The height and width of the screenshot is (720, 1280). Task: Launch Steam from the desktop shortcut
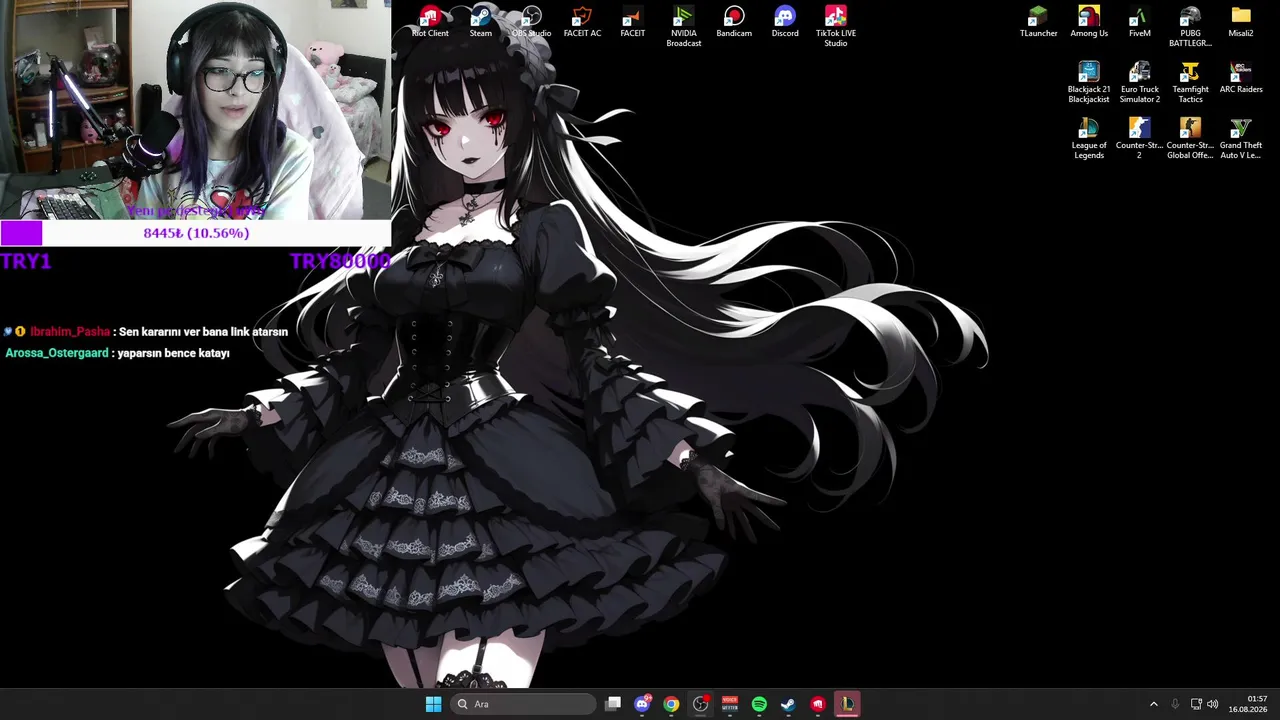tap(481, 22)
